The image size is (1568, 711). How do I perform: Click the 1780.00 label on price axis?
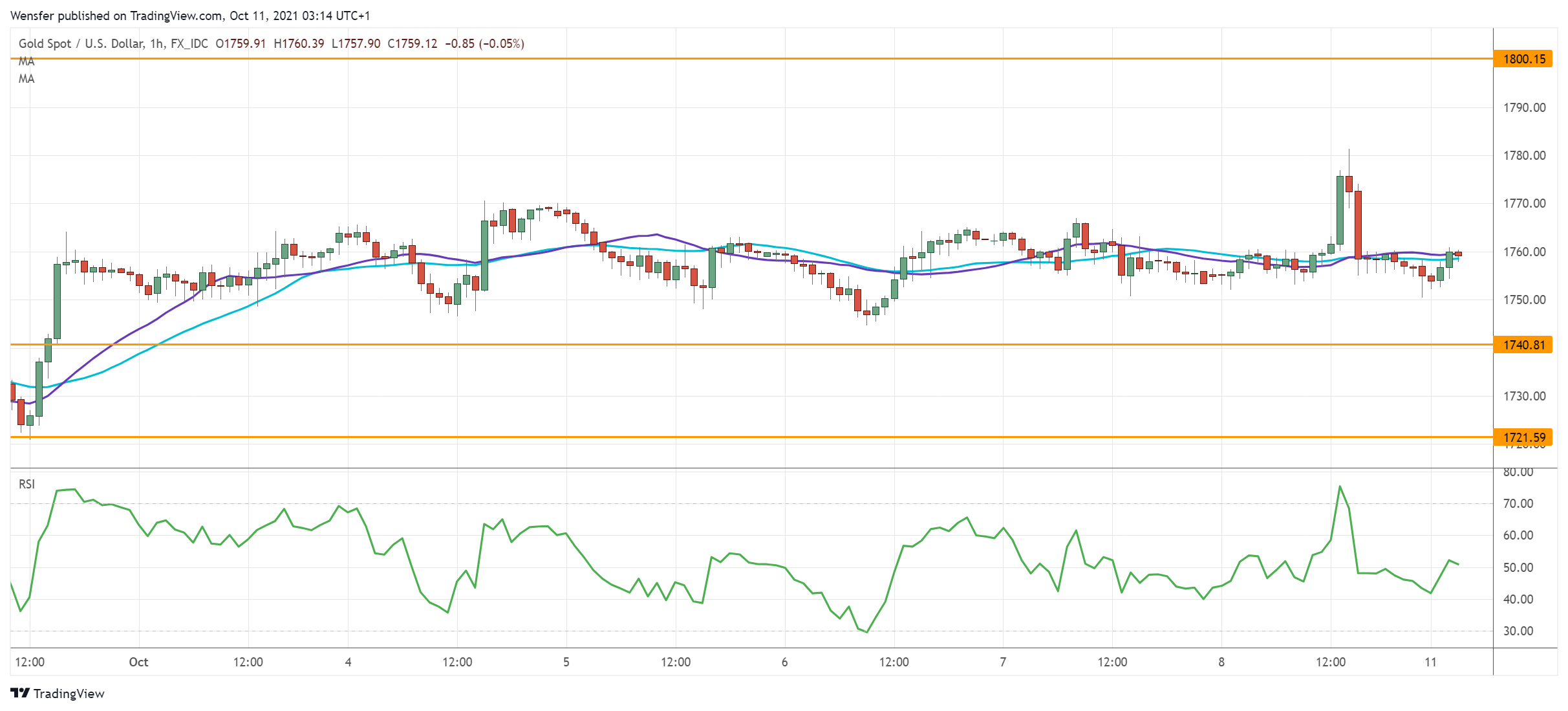[x=1524, y=155]
